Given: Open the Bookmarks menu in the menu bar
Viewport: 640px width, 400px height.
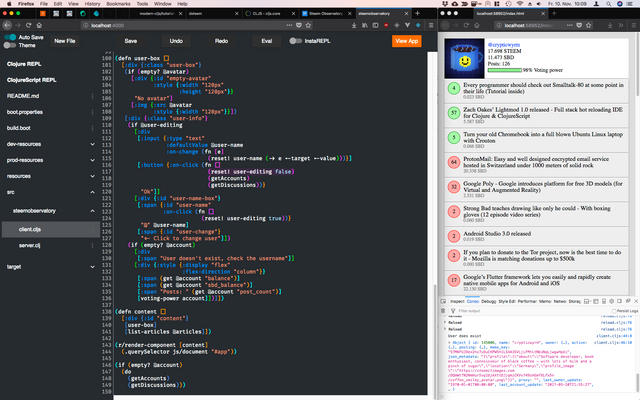Looking at the screenshot, I should tap(118, 4).
